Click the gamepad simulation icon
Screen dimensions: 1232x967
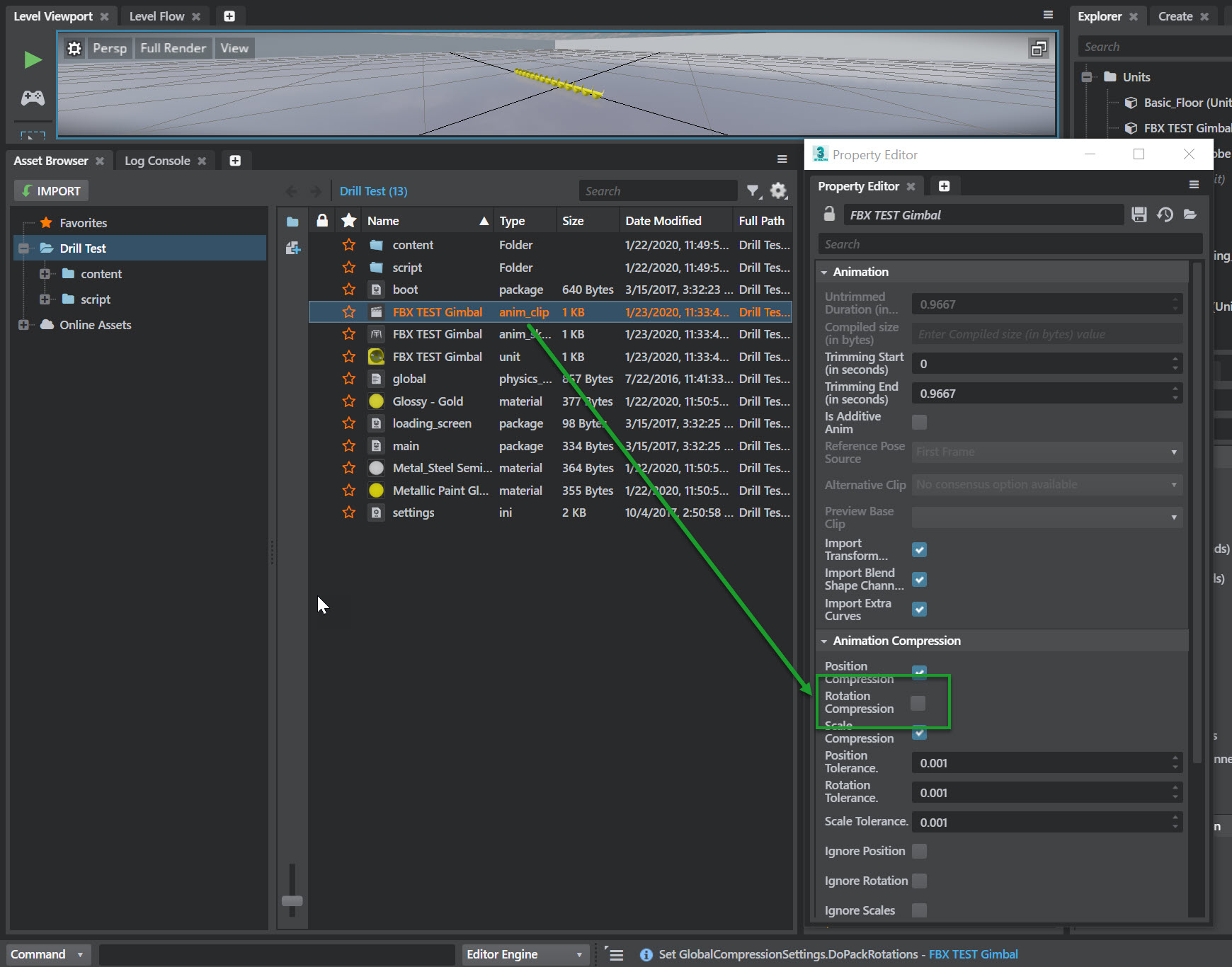point(32,98)
